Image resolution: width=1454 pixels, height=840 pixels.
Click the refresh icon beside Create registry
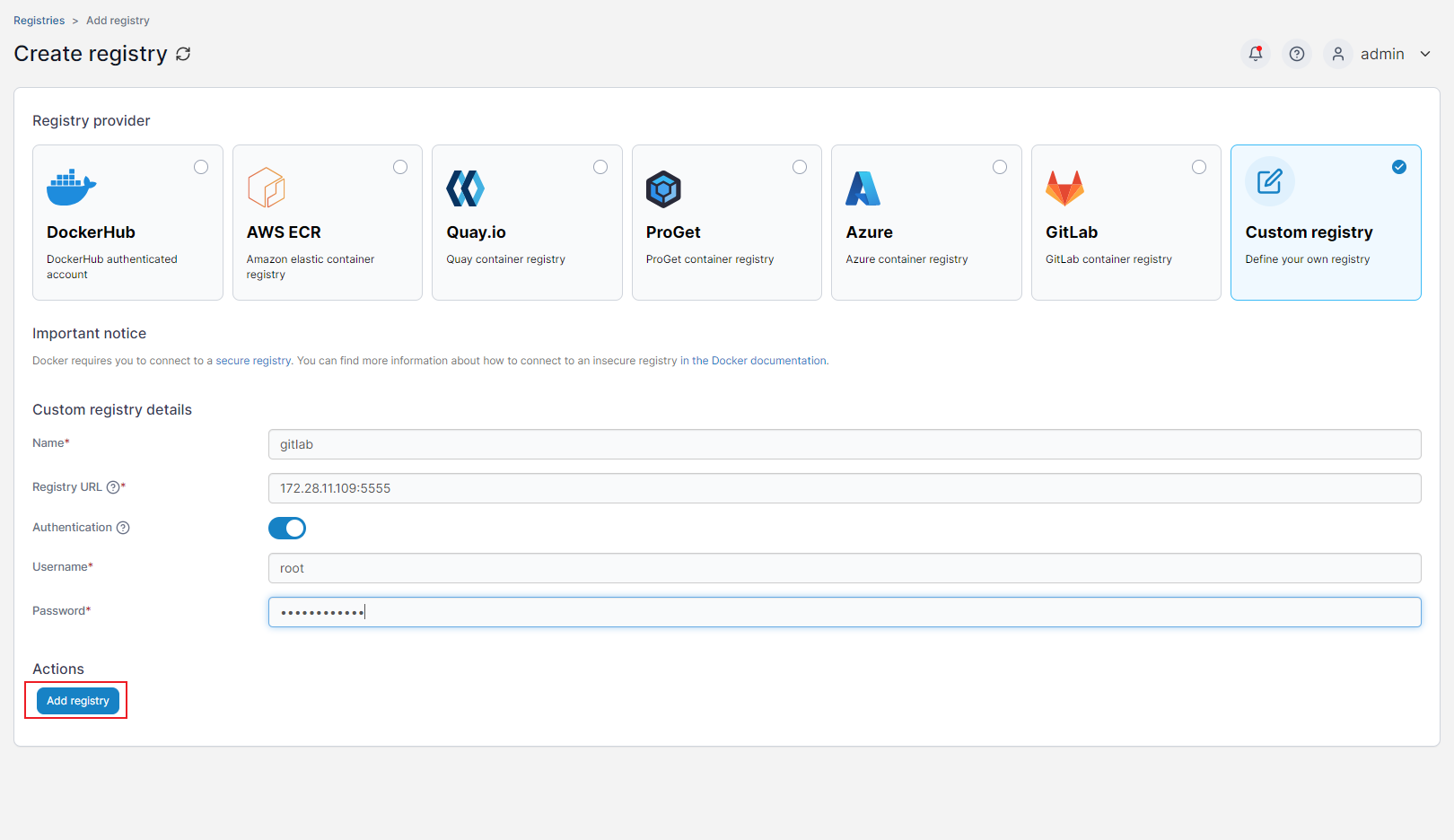point(183,54)
